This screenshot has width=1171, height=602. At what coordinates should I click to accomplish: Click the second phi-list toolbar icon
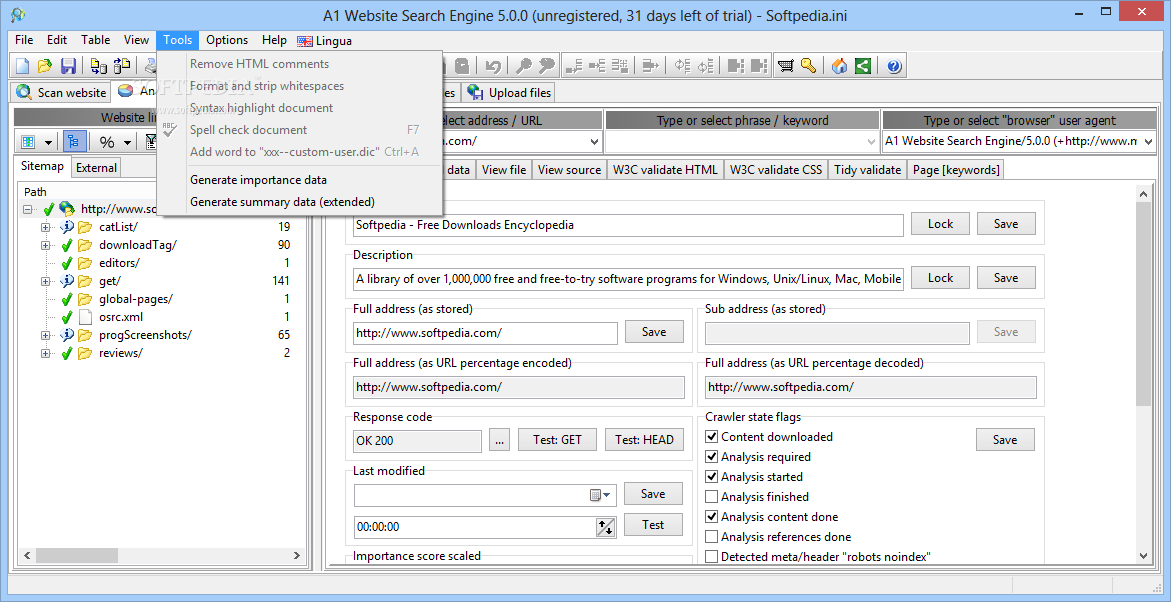pos(705,66)
